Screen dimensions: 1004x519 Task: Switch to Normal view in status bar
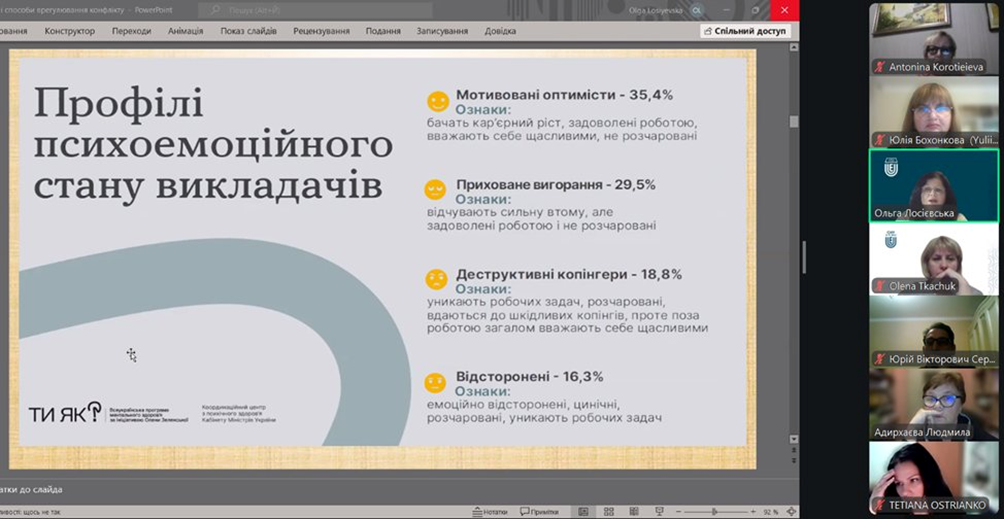584,511
